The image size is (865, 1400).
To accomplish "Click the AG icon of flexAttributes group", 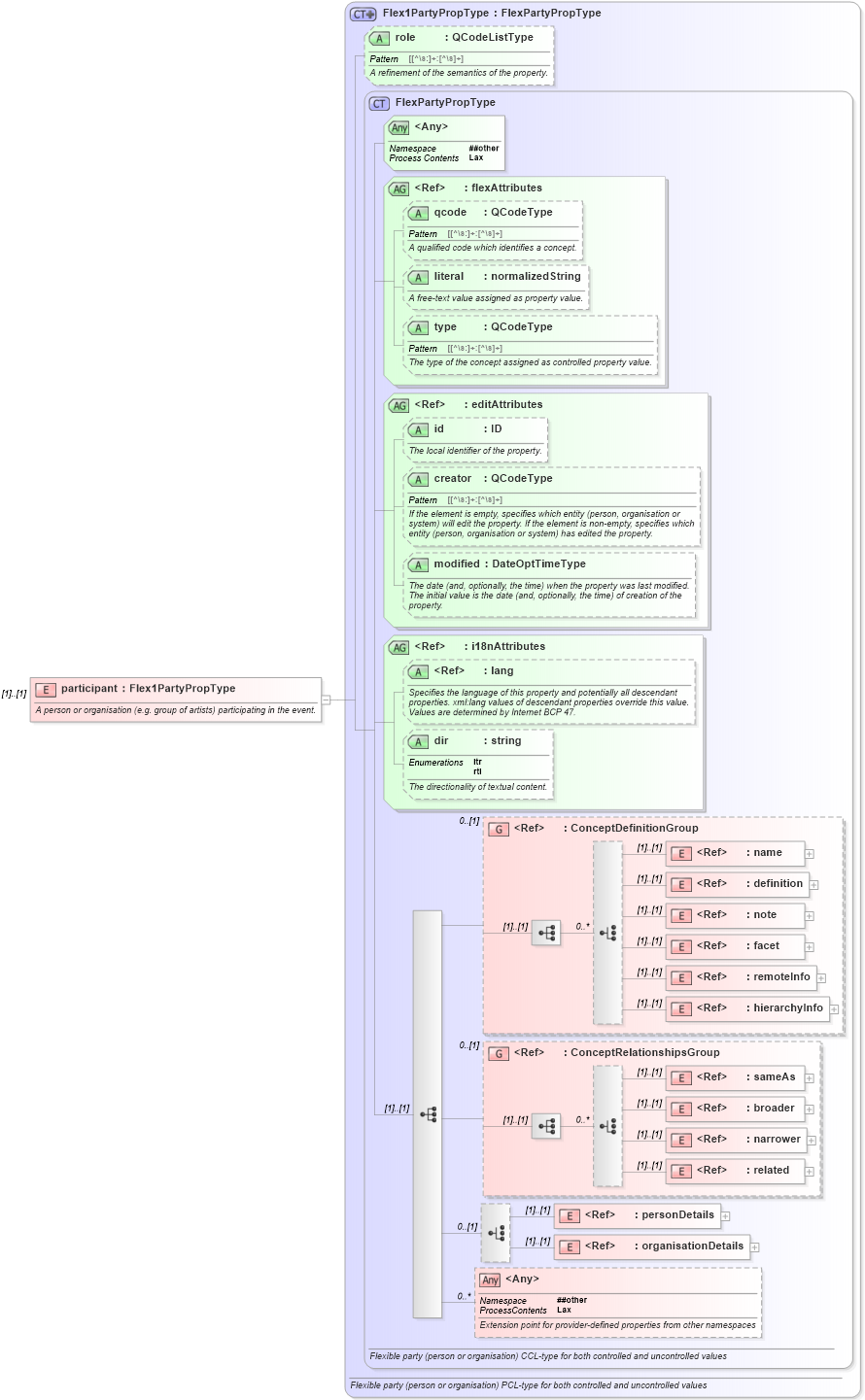I will pos(399,189).
